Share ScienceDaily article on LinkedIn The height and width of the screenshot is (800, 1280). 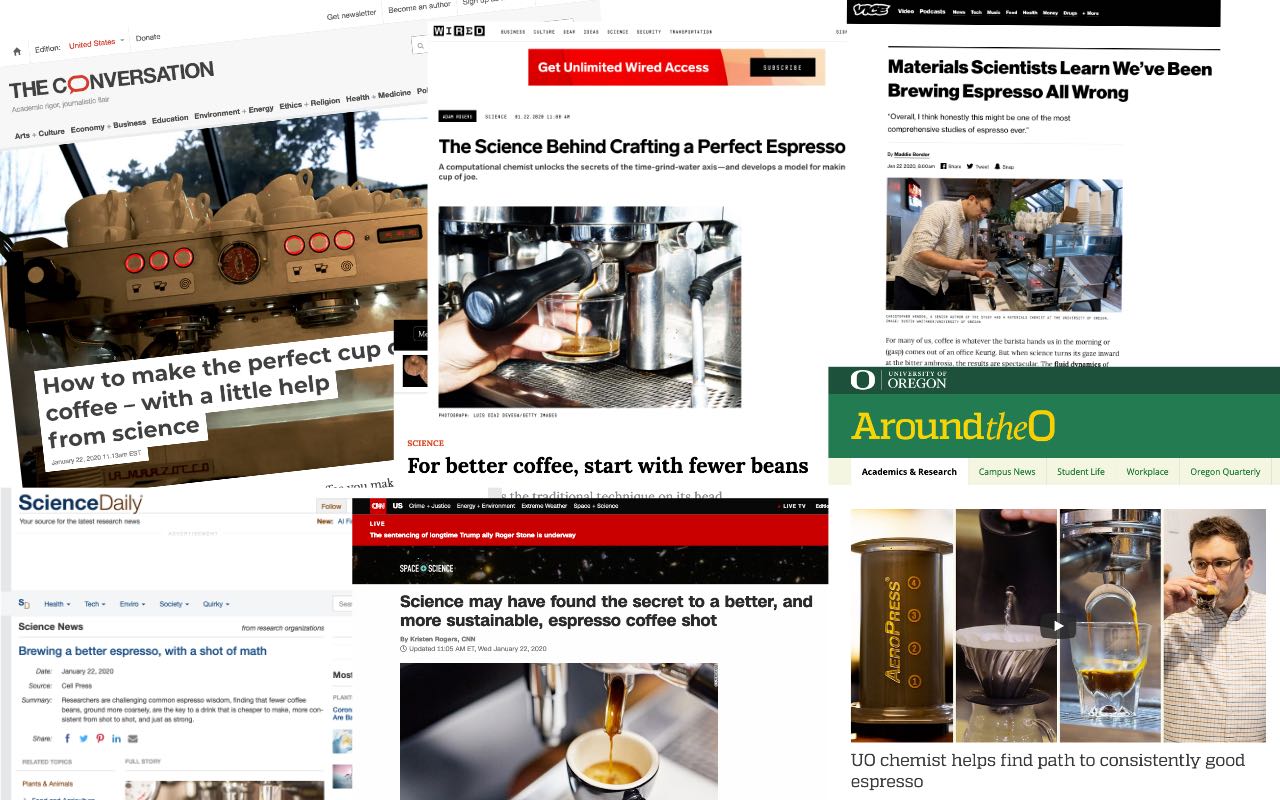coord(116,738)
